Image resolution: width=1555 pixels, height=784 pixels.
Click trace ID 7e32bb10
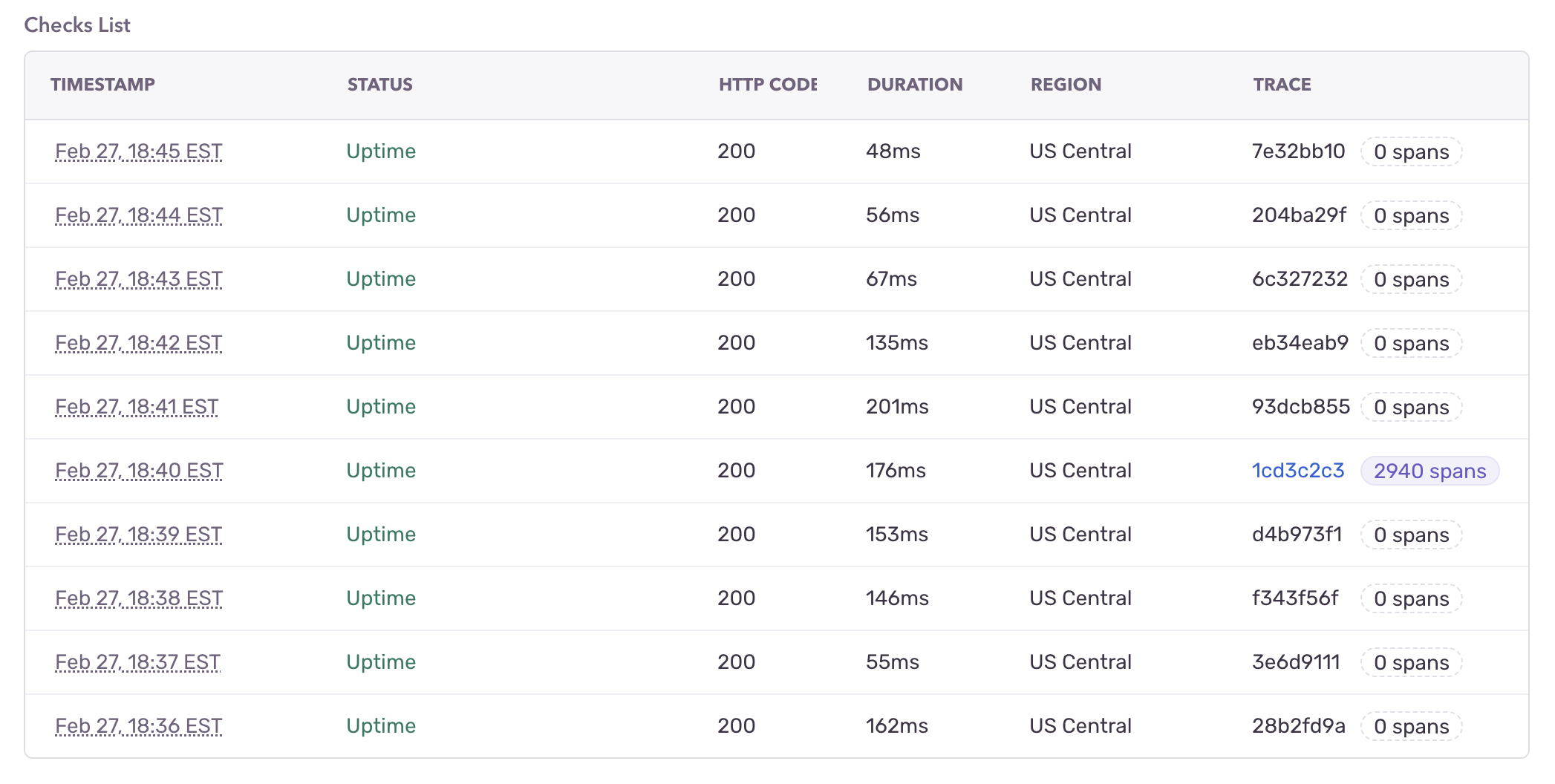[x=1298, y=151]
